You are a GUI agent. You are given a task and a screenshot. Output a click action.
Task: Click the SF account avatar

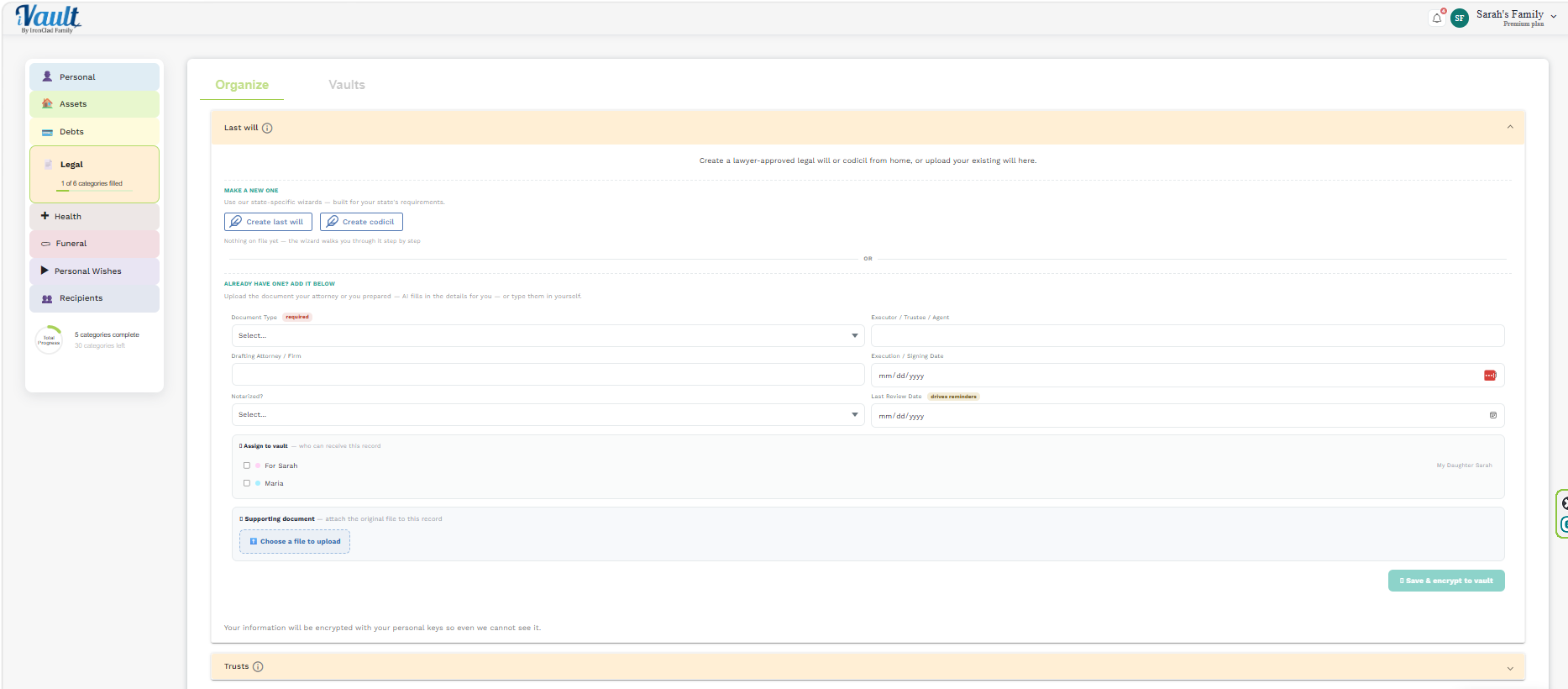coord(1460,18)
